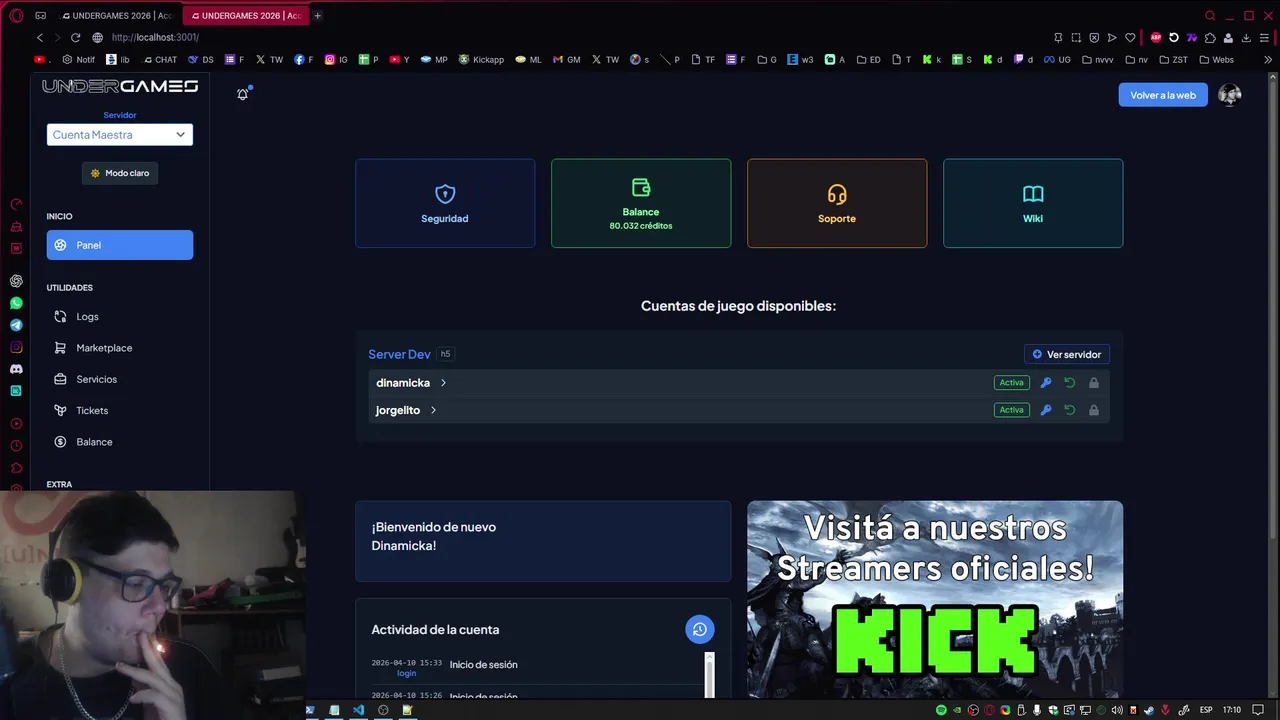The width and height of the screenshot is (1280, 720).
Task: Reload the page with browser refresh icon
Action: [75, 37]
